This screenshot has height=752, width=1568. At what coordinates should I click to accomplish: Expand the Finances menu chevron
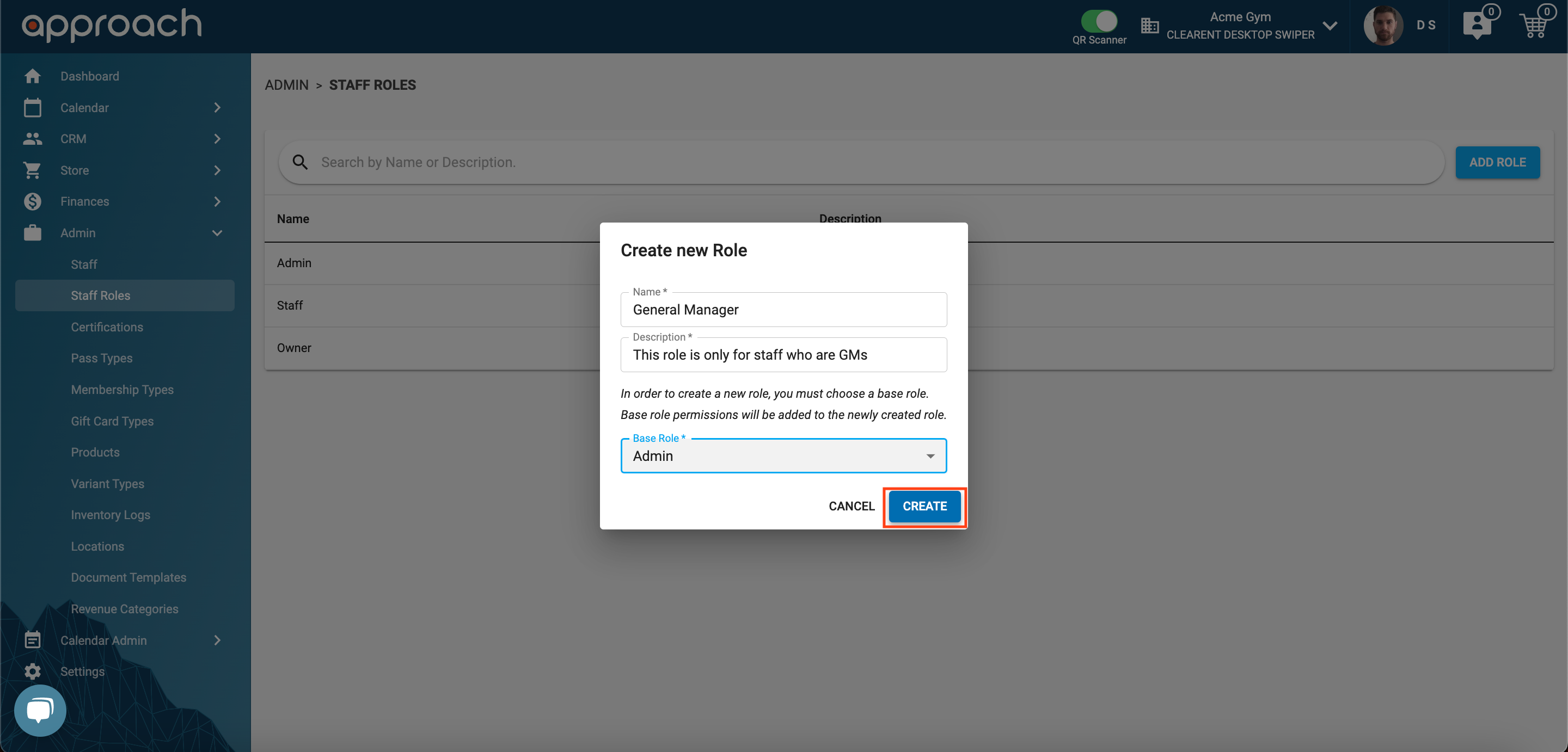point(217,201)
